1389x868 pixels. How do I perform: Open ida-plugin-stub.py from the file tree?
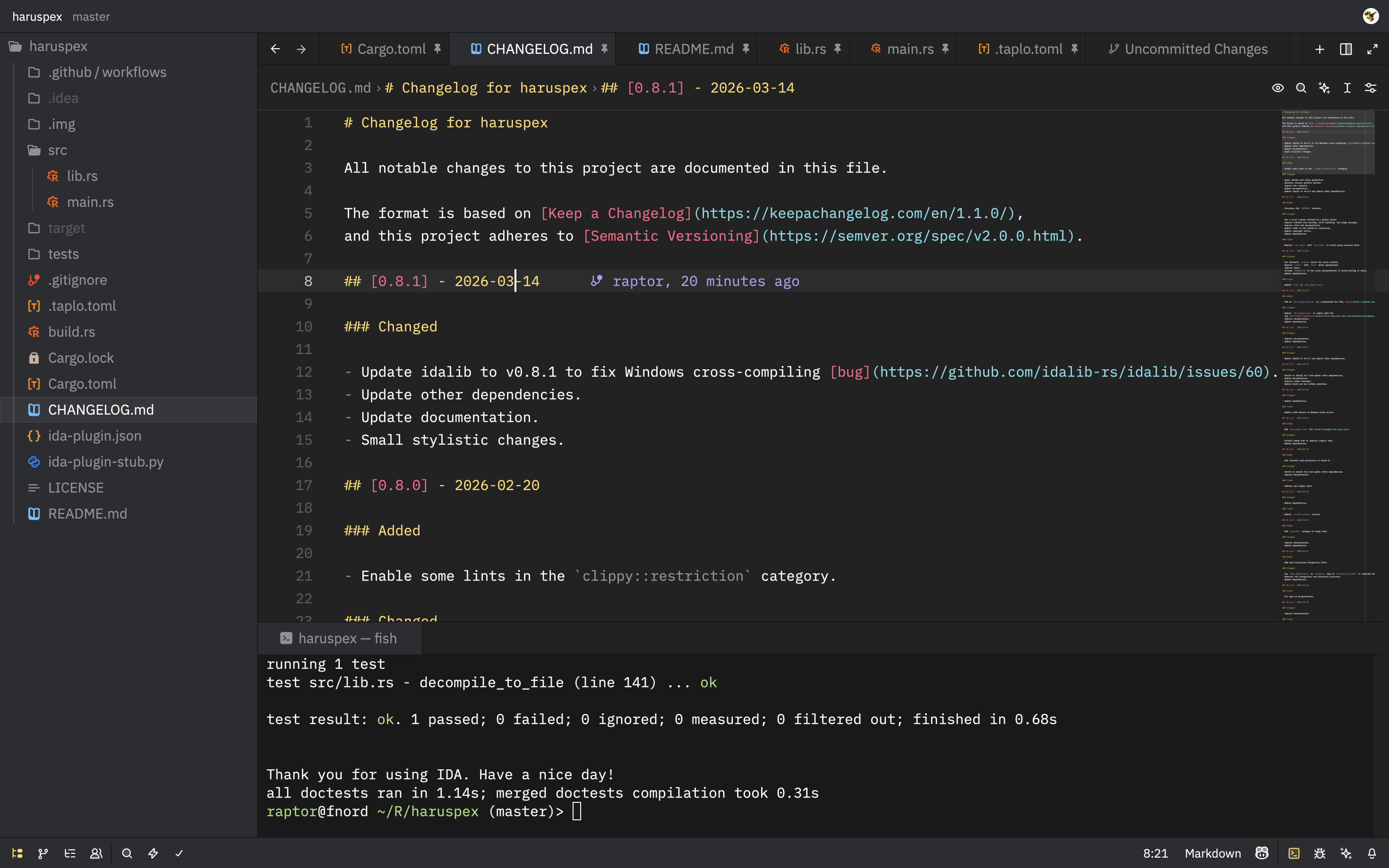tap(106, 462)
